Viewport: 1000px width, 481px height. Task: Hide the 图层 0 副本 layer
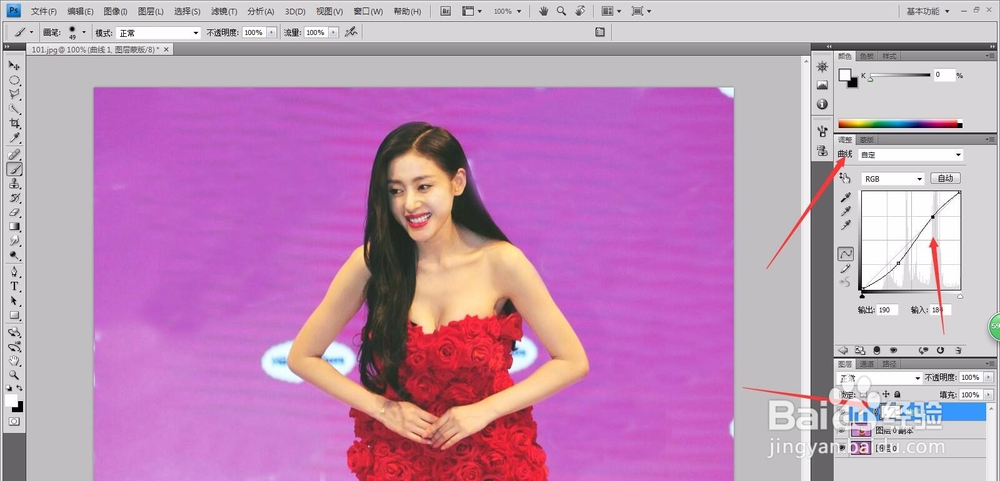tap(842, 431)
